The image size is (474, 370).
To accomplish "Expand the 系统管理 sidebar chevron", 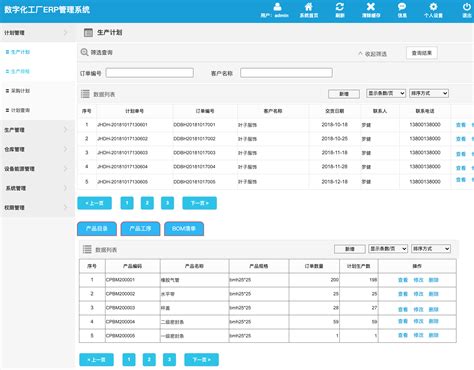I will [65, 188].
